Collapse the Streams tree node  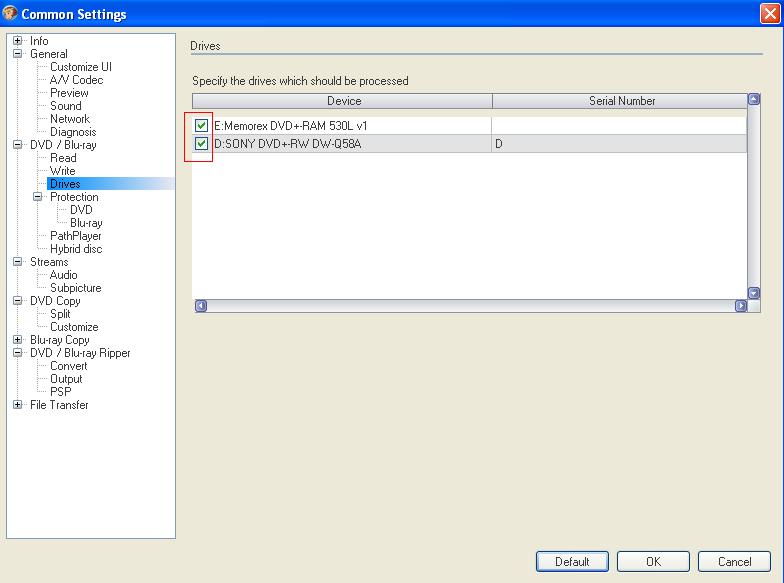(18, 262)
